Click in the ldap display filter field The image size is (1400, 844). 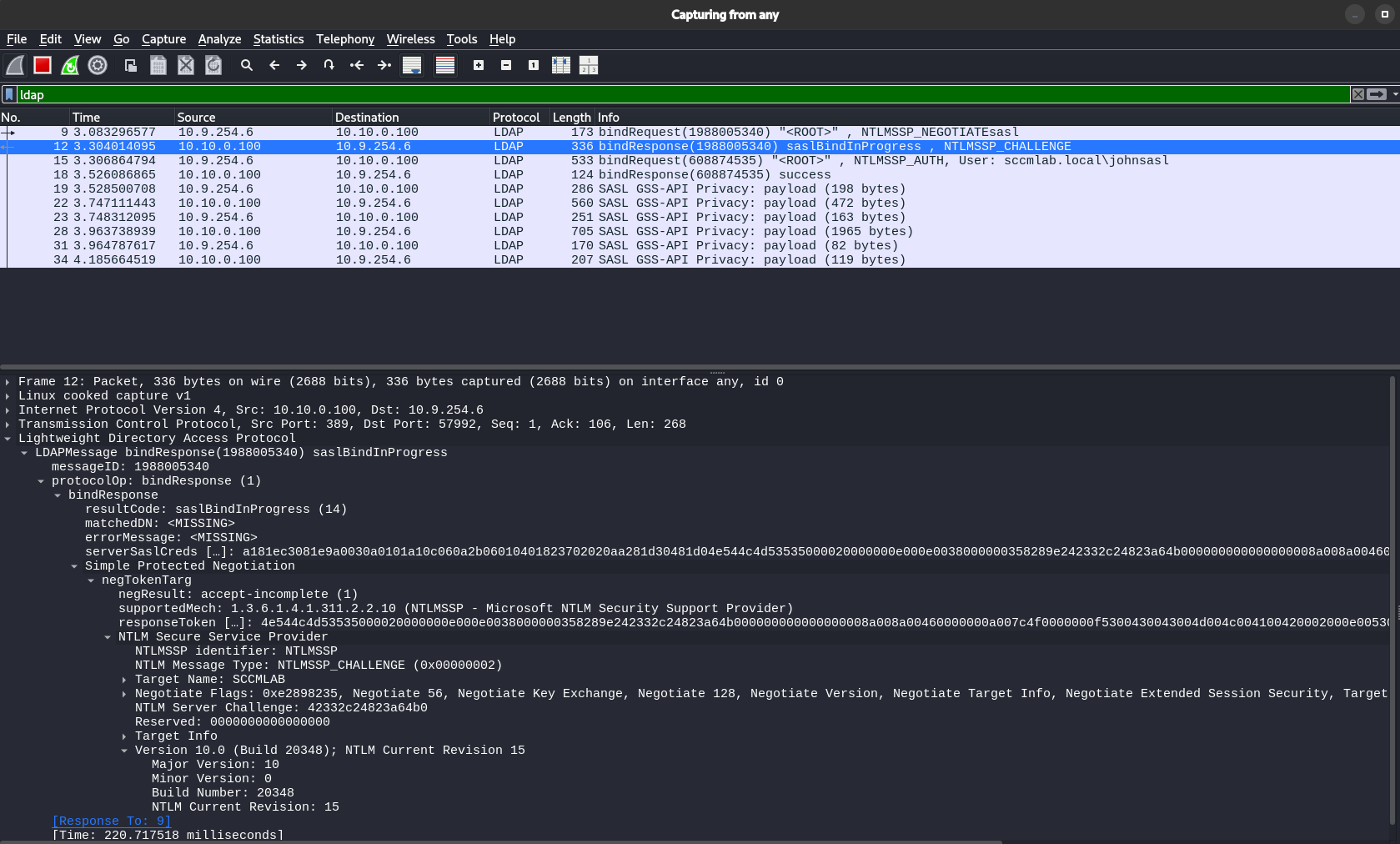coord(667,94)
